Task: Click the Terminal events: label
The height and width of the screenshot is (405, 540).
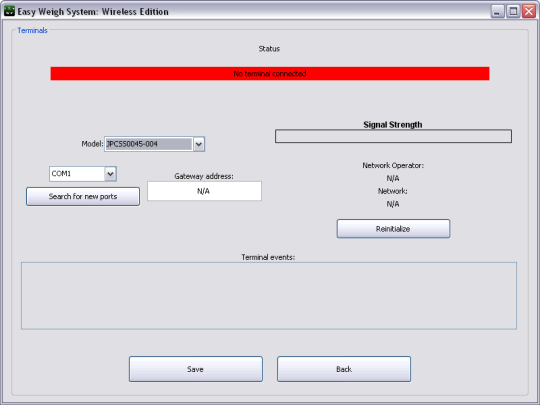Action: (x=268, y=257)
